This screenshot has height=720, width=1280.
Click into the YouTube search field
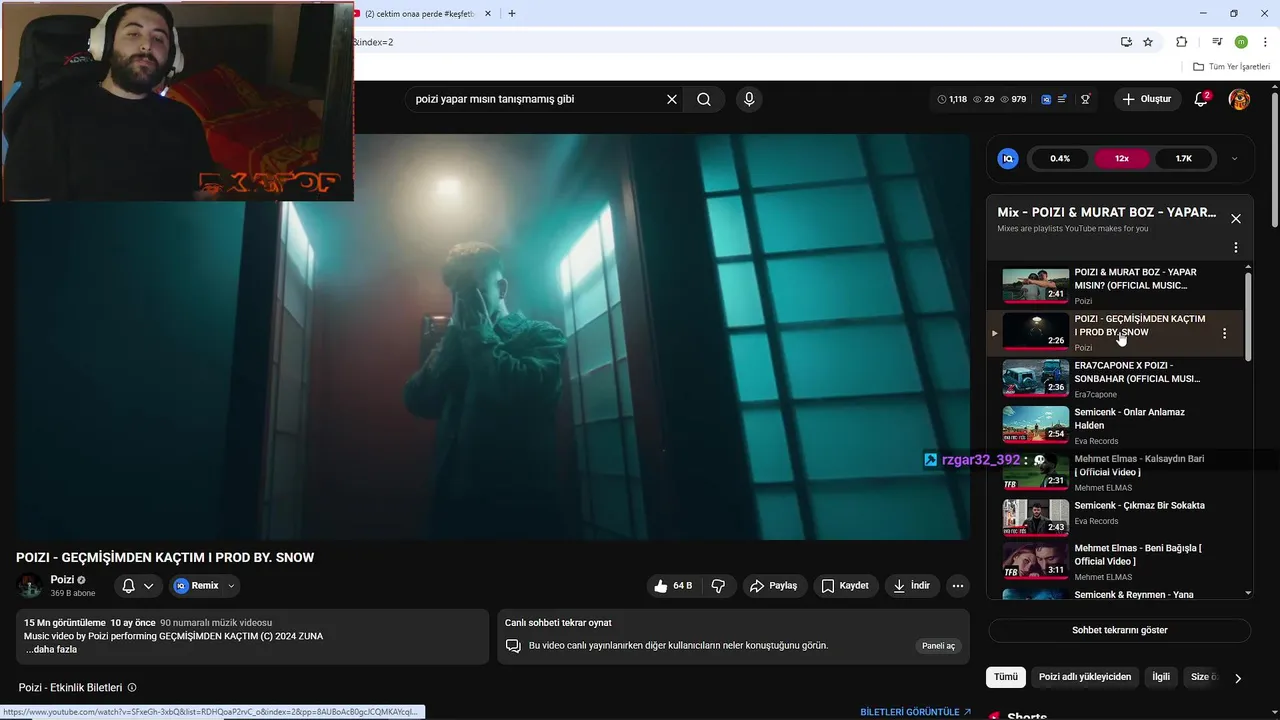(x=535, y=99)
